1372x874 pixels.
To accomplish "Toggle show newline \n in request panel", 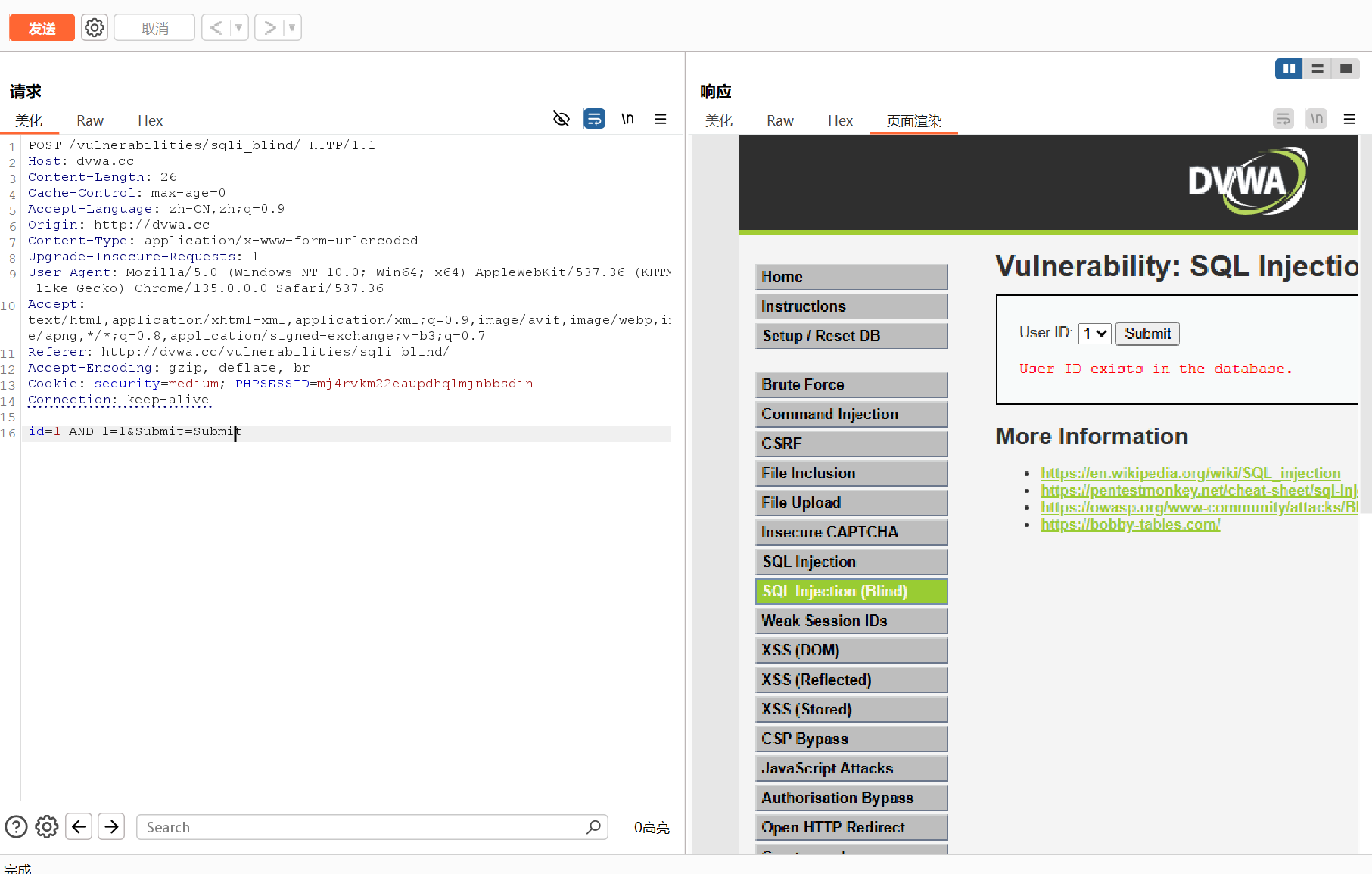I will tap(627, 119).
